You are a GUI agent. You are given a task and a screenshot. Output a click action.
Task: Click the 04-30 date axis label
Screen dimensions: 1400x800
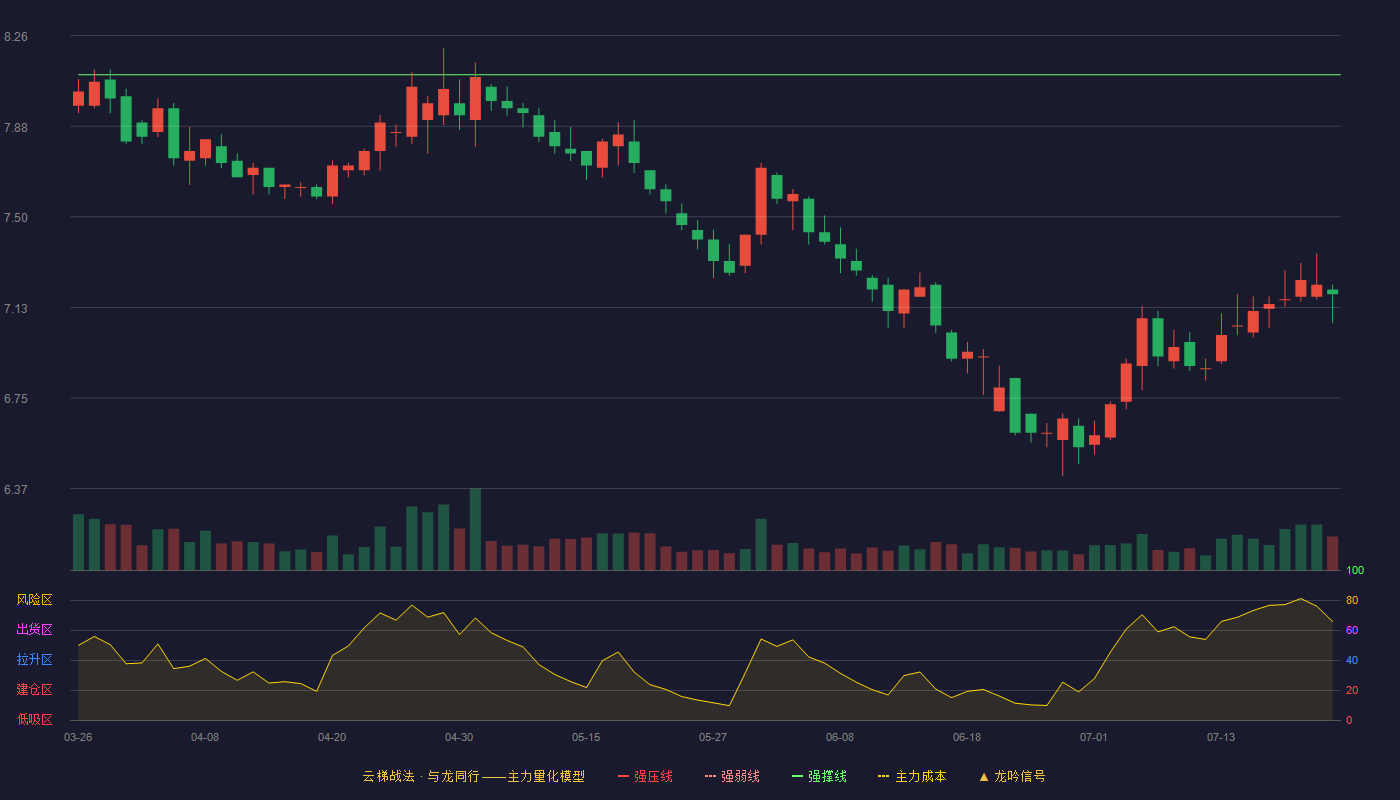tap(459, 737)
